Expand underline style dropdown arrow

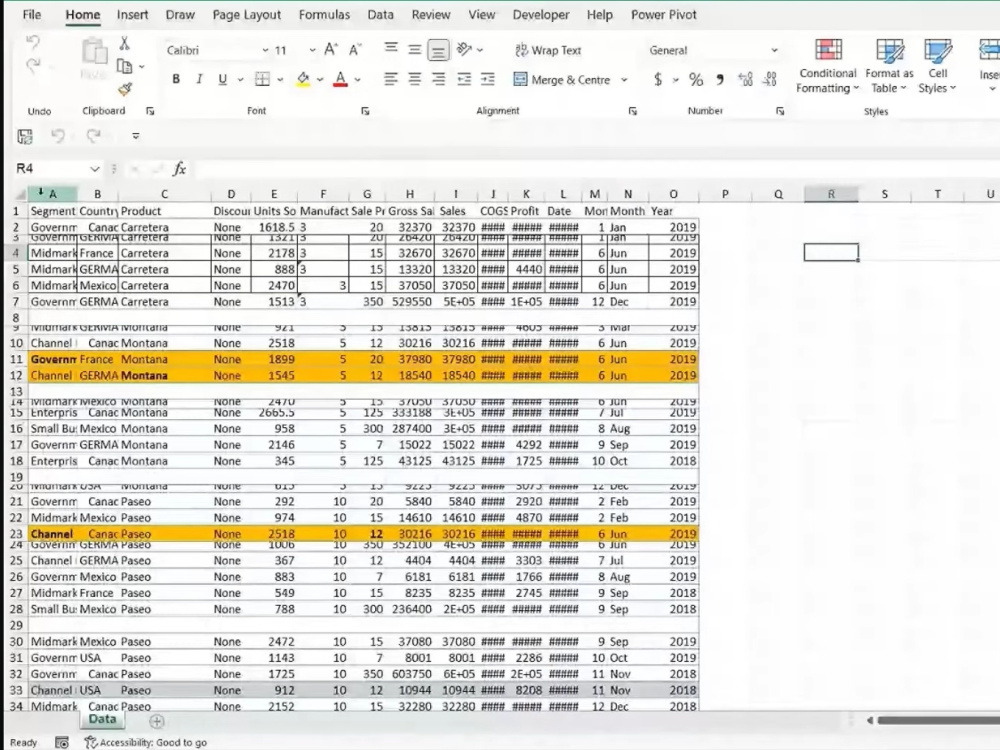tap(240, 79)
